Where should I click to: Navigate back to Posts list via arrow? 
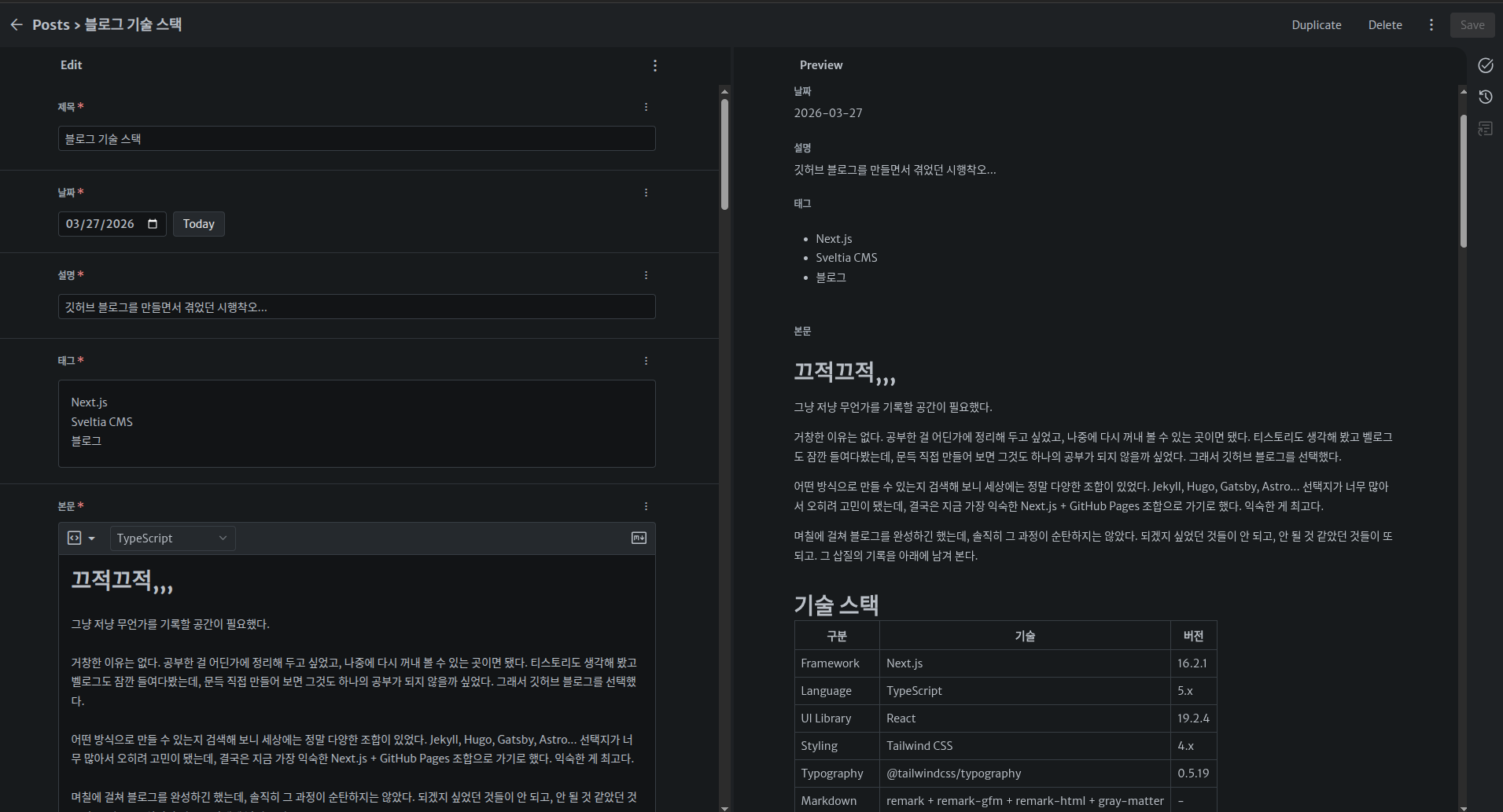[x=17, y=24]
